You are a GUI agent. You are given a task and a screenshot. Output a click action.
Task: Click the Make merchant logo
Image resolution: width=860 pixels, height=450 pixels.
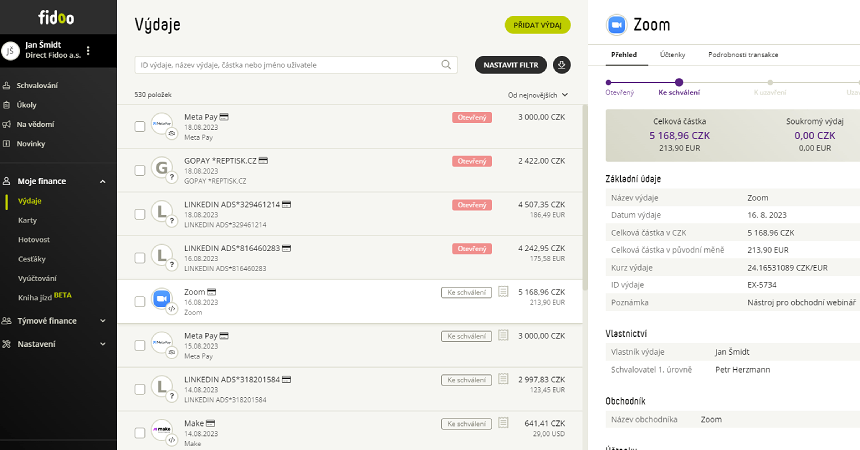[x=162, y=430]
